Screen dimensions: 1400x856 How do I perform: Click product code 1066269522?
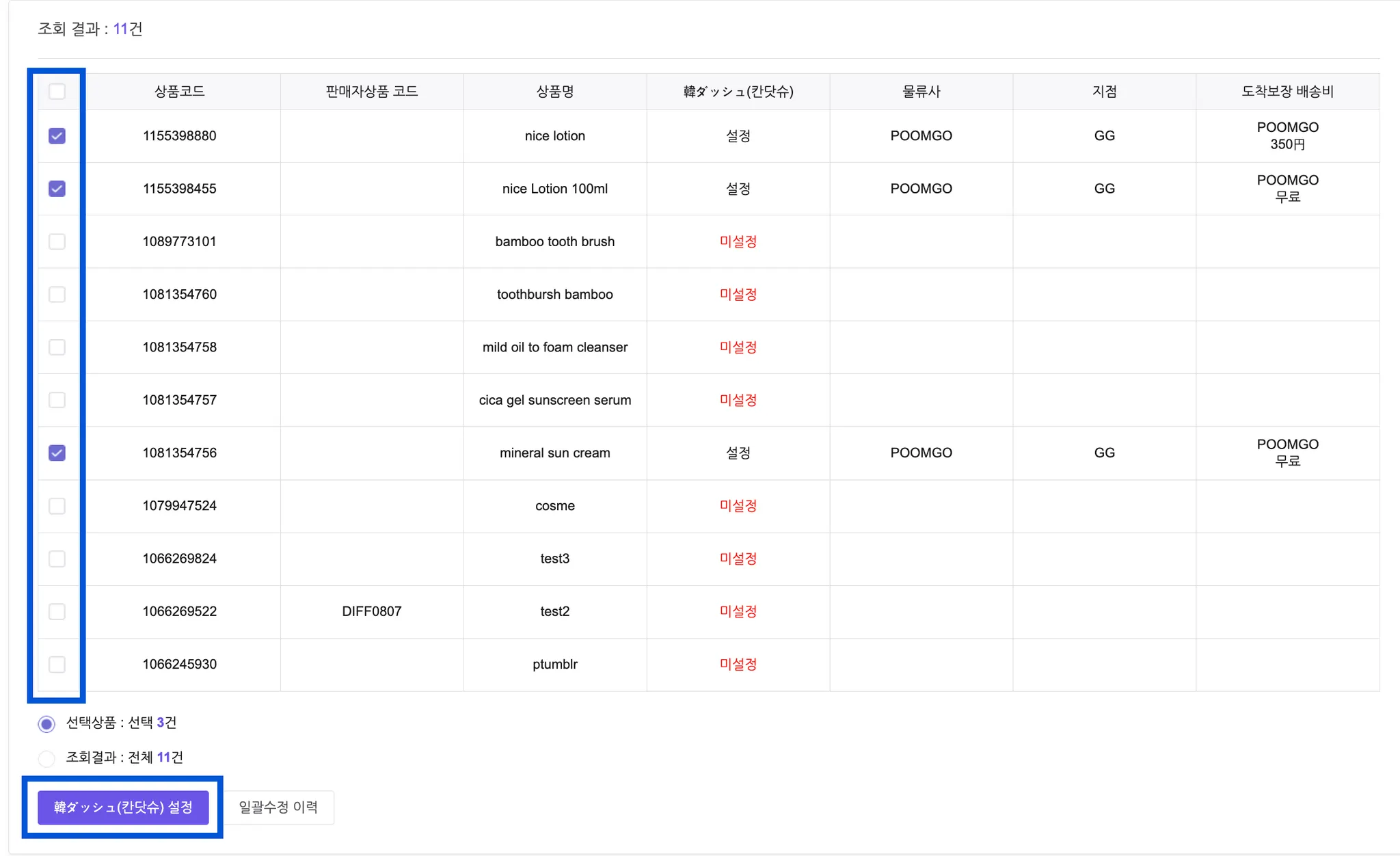click(180, 611)
